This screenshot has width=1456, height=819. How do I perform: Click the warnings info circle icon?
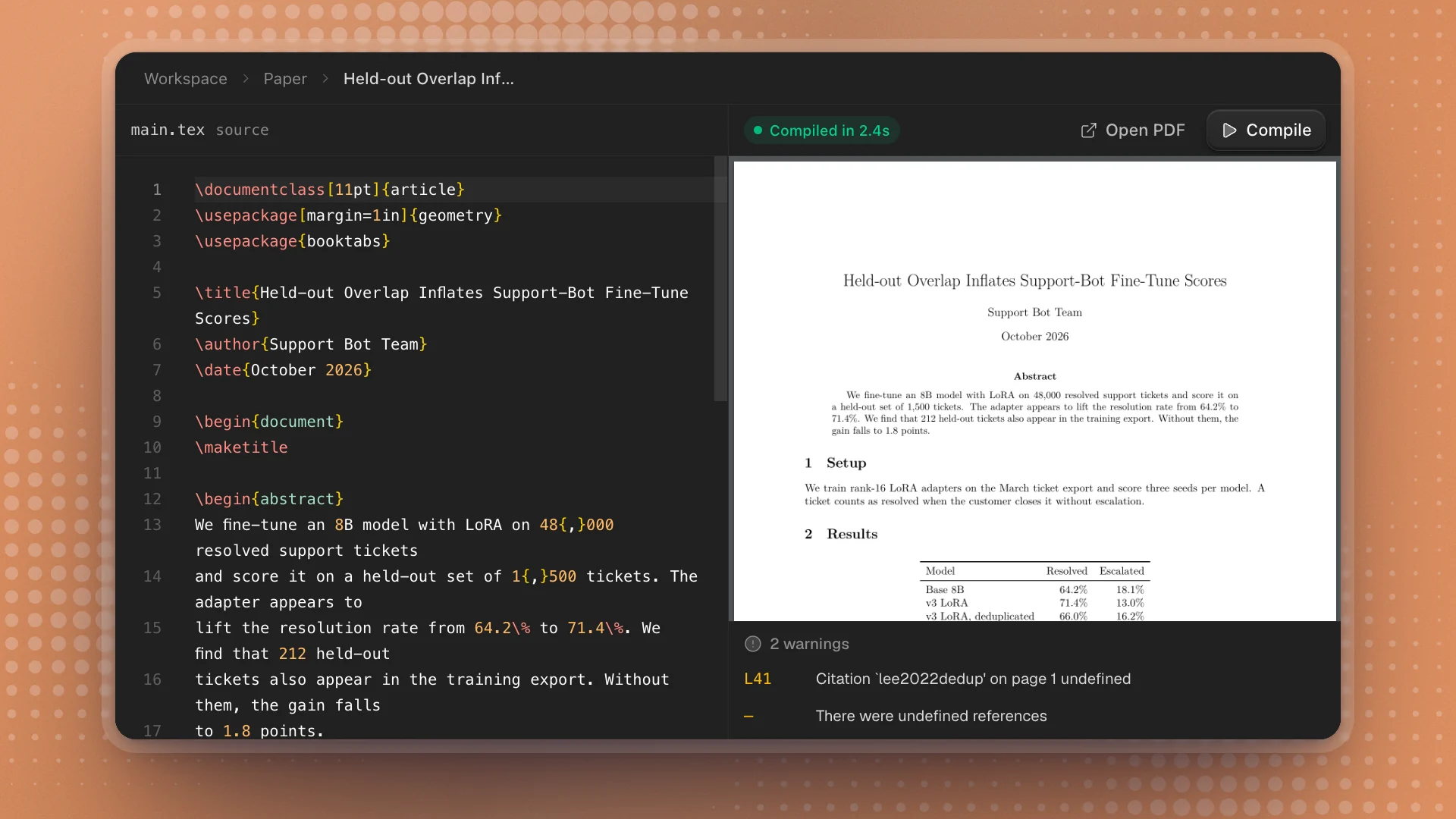[752, 644]
